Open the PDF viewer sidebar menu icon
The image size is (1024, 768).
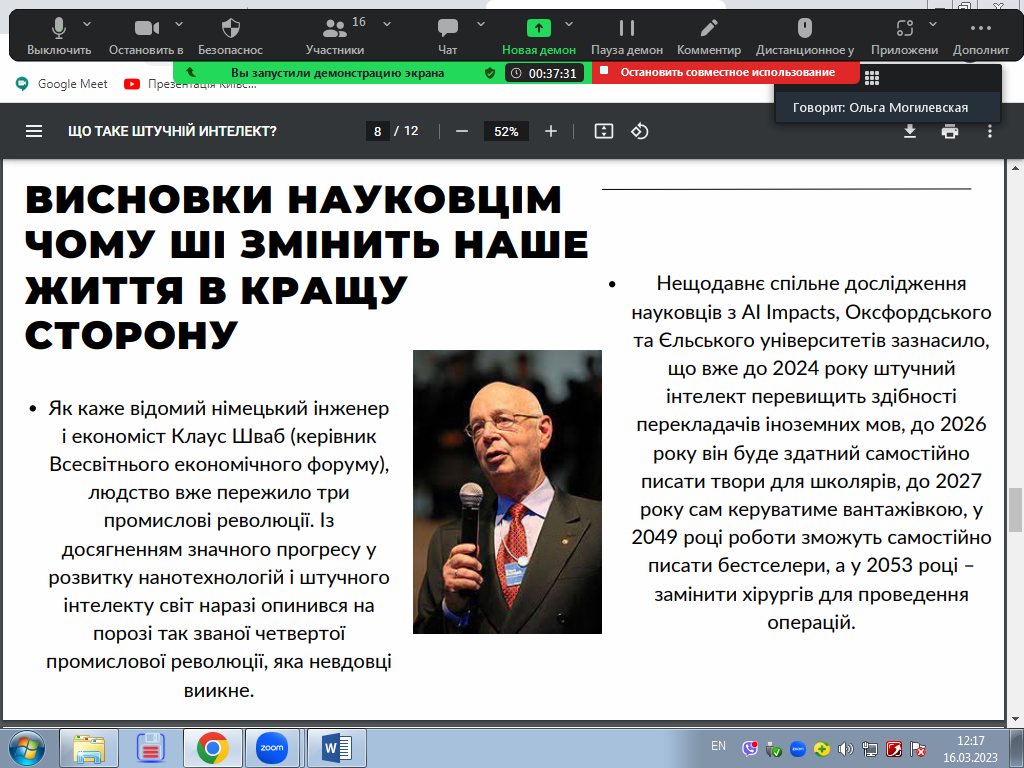pos(34,131)
